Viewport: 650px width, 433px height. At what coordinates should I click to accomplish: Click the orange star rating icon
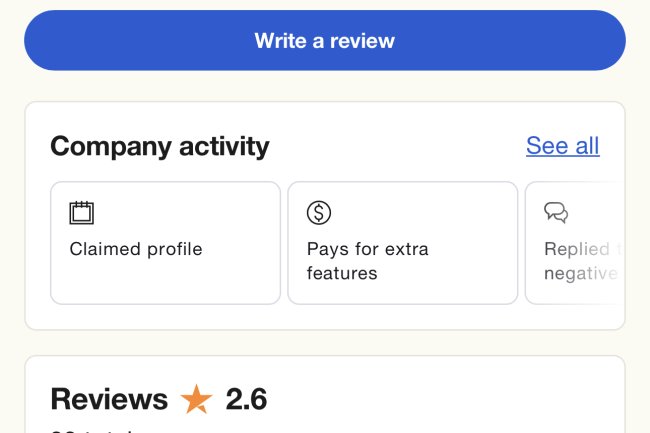tap(196, 400)
